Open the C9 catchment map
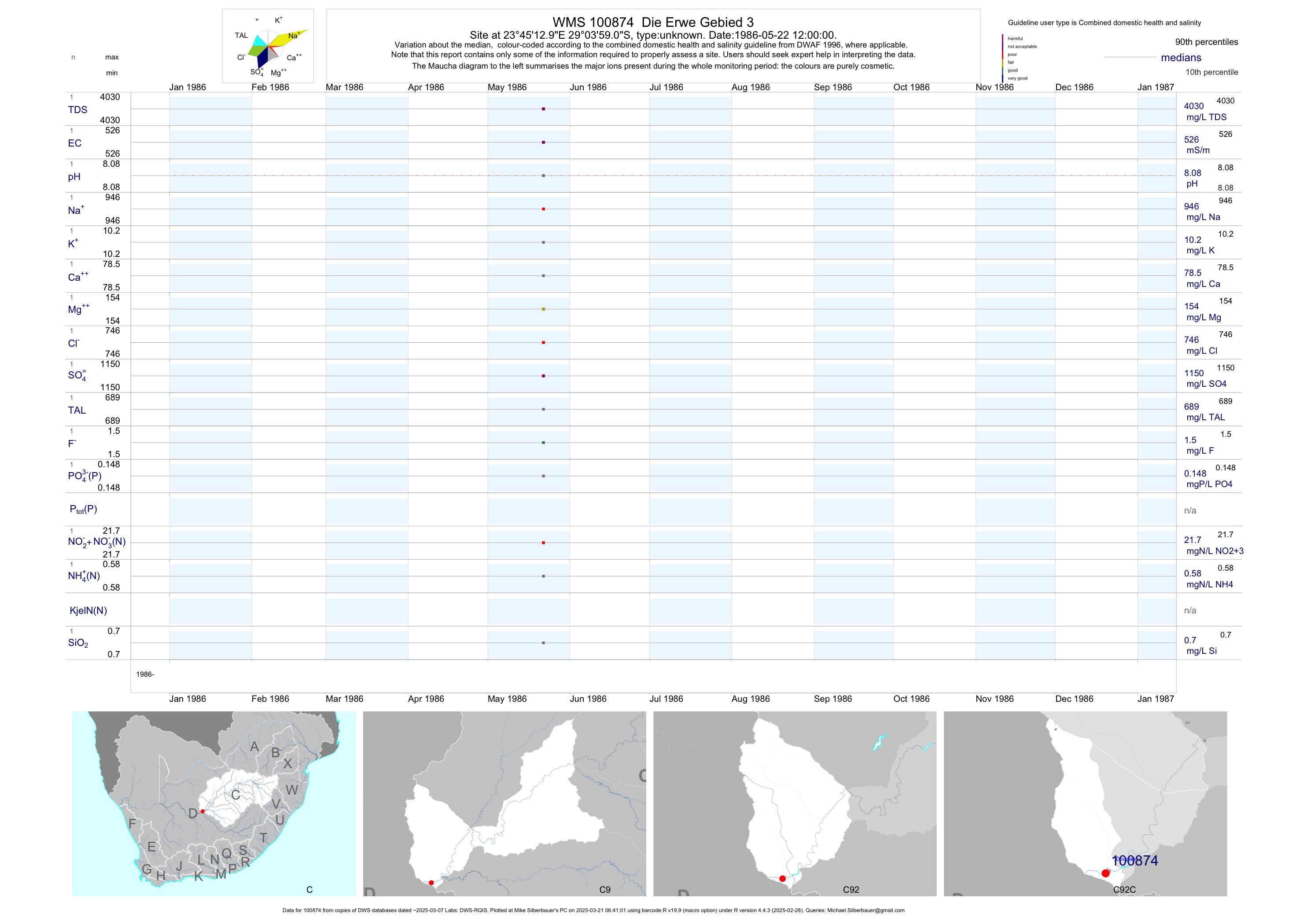The height and width of the screenshot is (924, 1307). click(x=504, y=803)
